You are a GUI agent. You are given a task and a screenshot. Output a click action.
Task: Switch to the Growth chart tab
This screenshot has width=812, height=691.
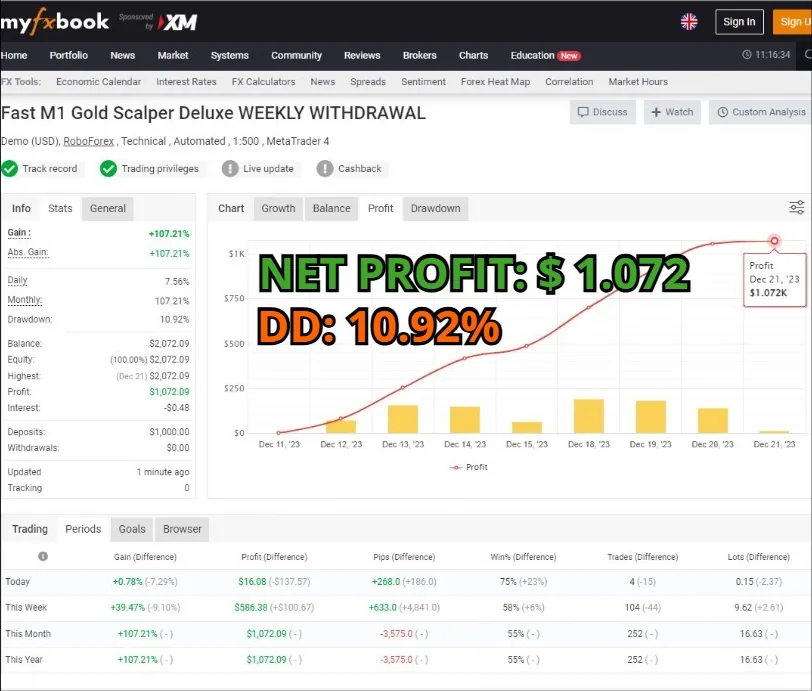point(278,208)
